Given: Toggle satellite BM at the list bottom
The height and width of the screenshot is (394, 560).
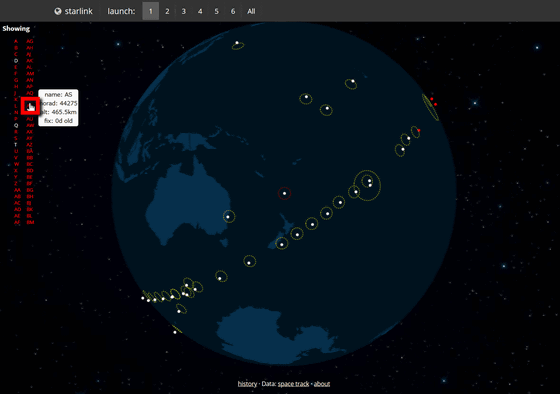Looking at the screenshot, I should point(30,222).
